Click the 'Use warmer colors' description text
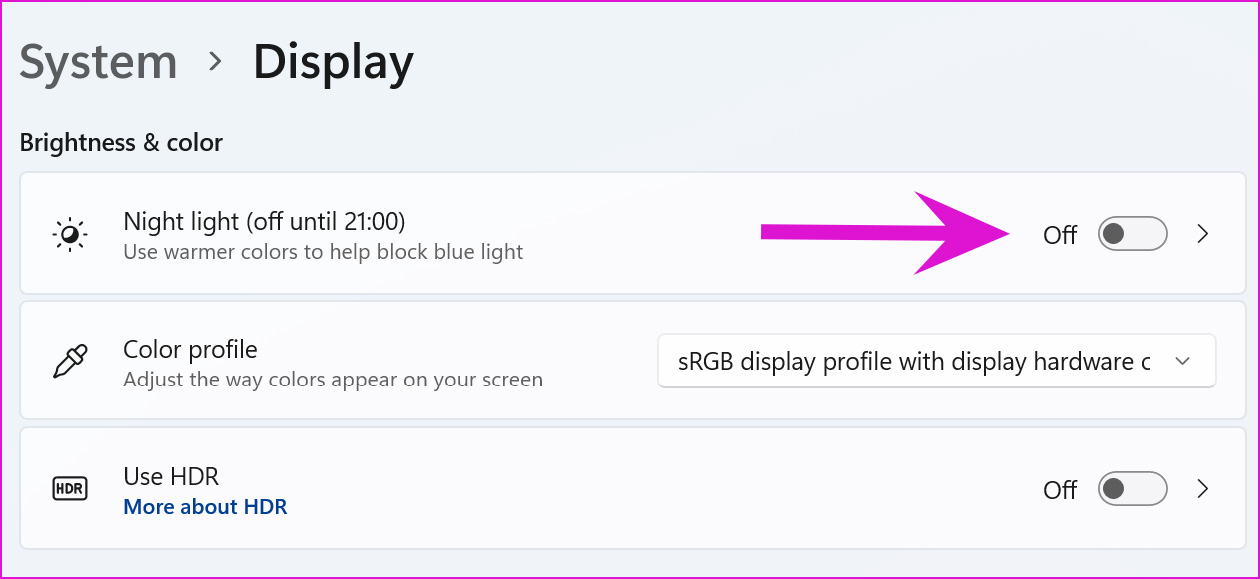 pos(323,252)
